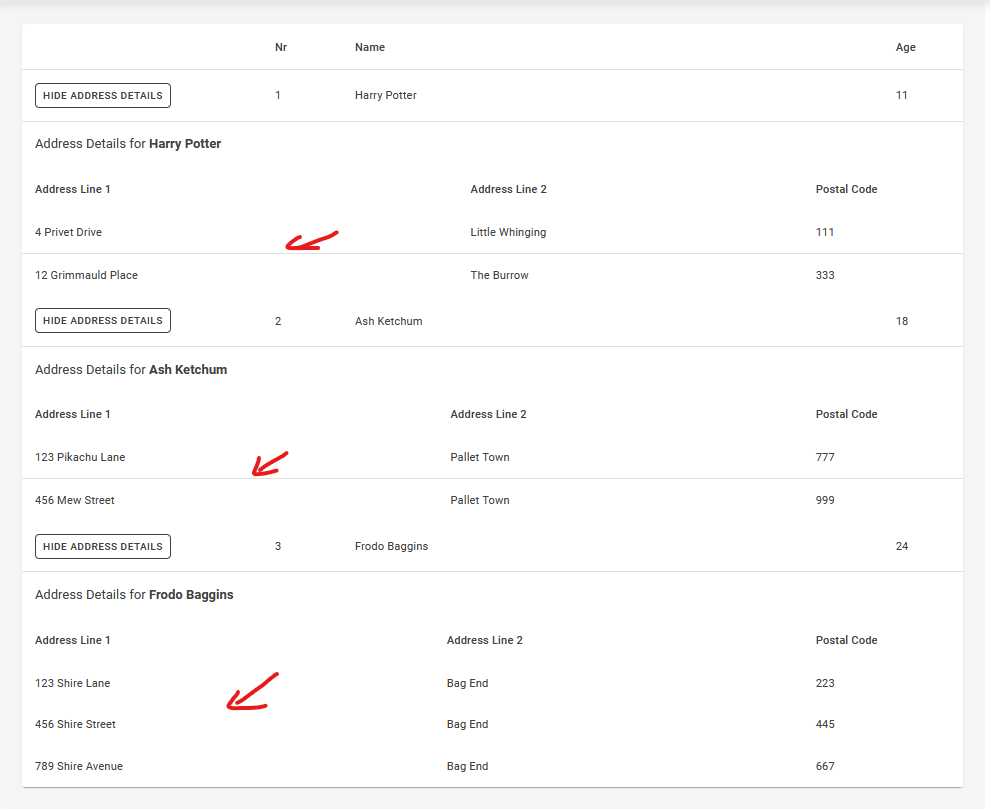990x809 pixels.
Task: Sort by the Name column header
Action: tap(370, 47)
